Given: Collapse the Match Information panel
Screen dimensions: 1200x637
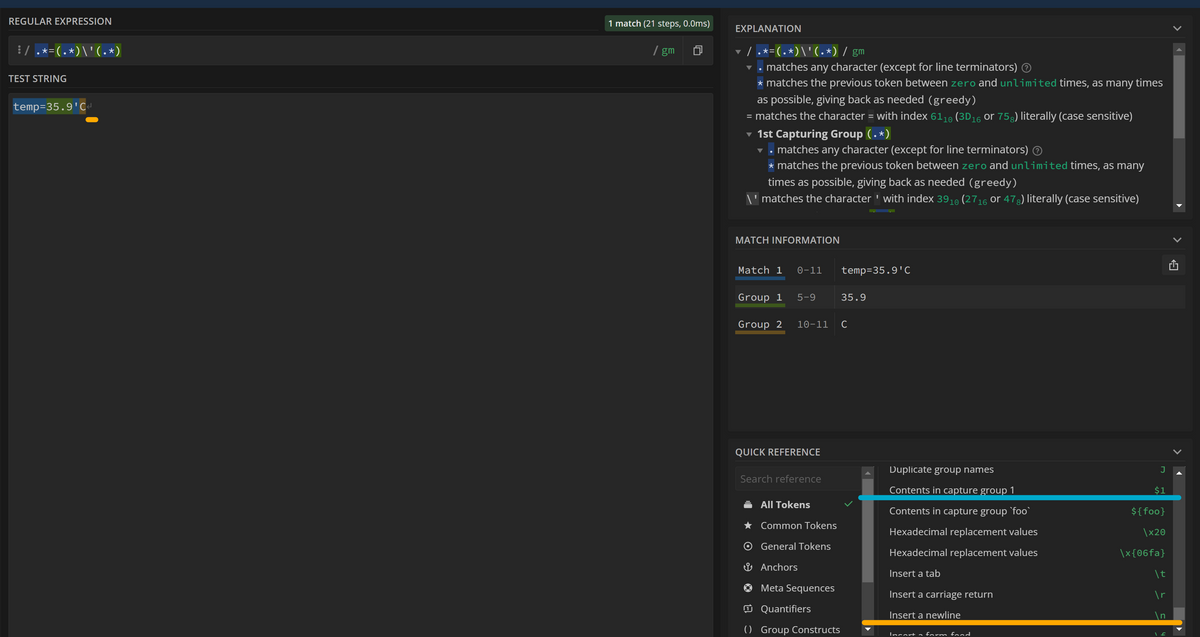Looking at the screenshot, I should [x=1177, y=240].
